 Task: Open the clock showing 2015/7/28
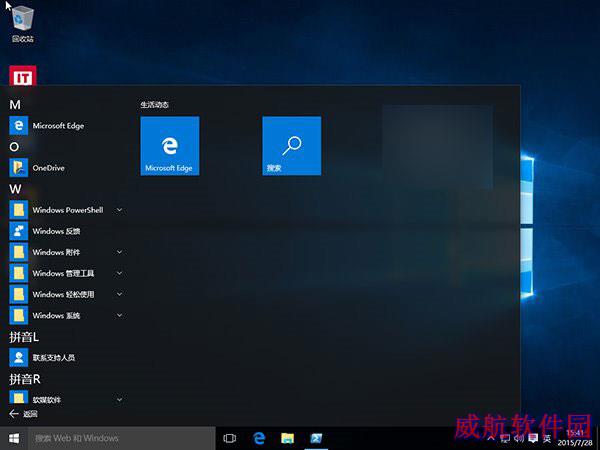(x=575, y=438)
